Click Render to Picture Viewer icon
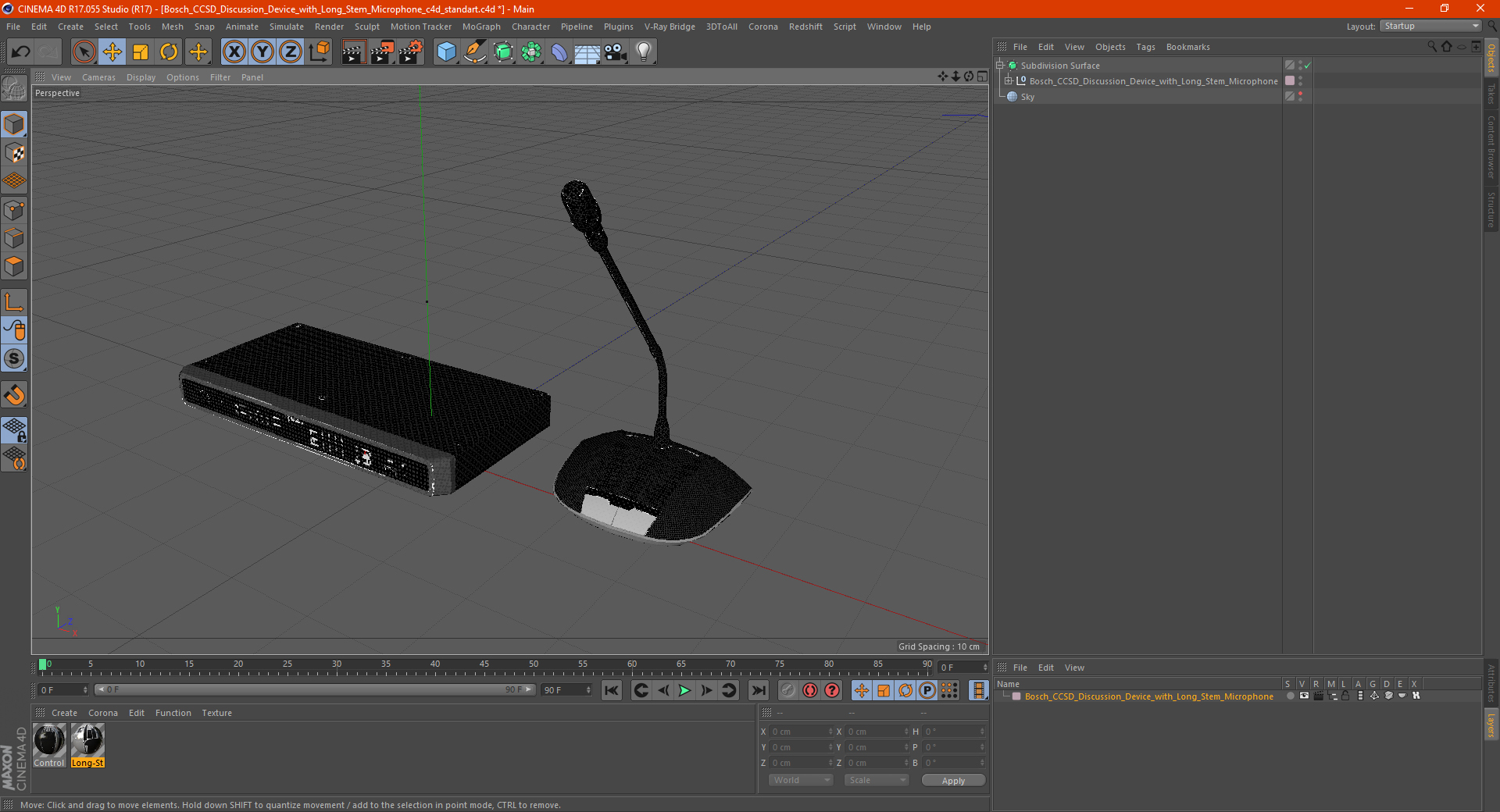 coord(382,52)
